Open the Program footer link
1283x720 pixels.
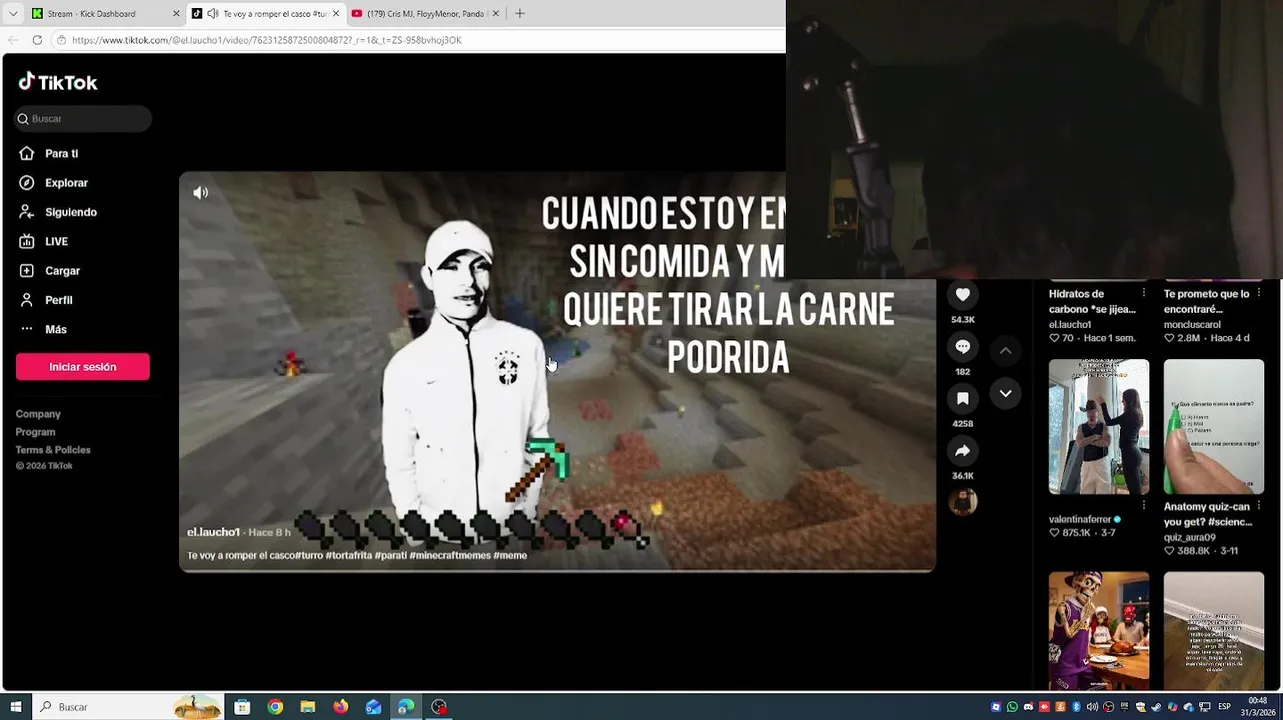point(35,432)
